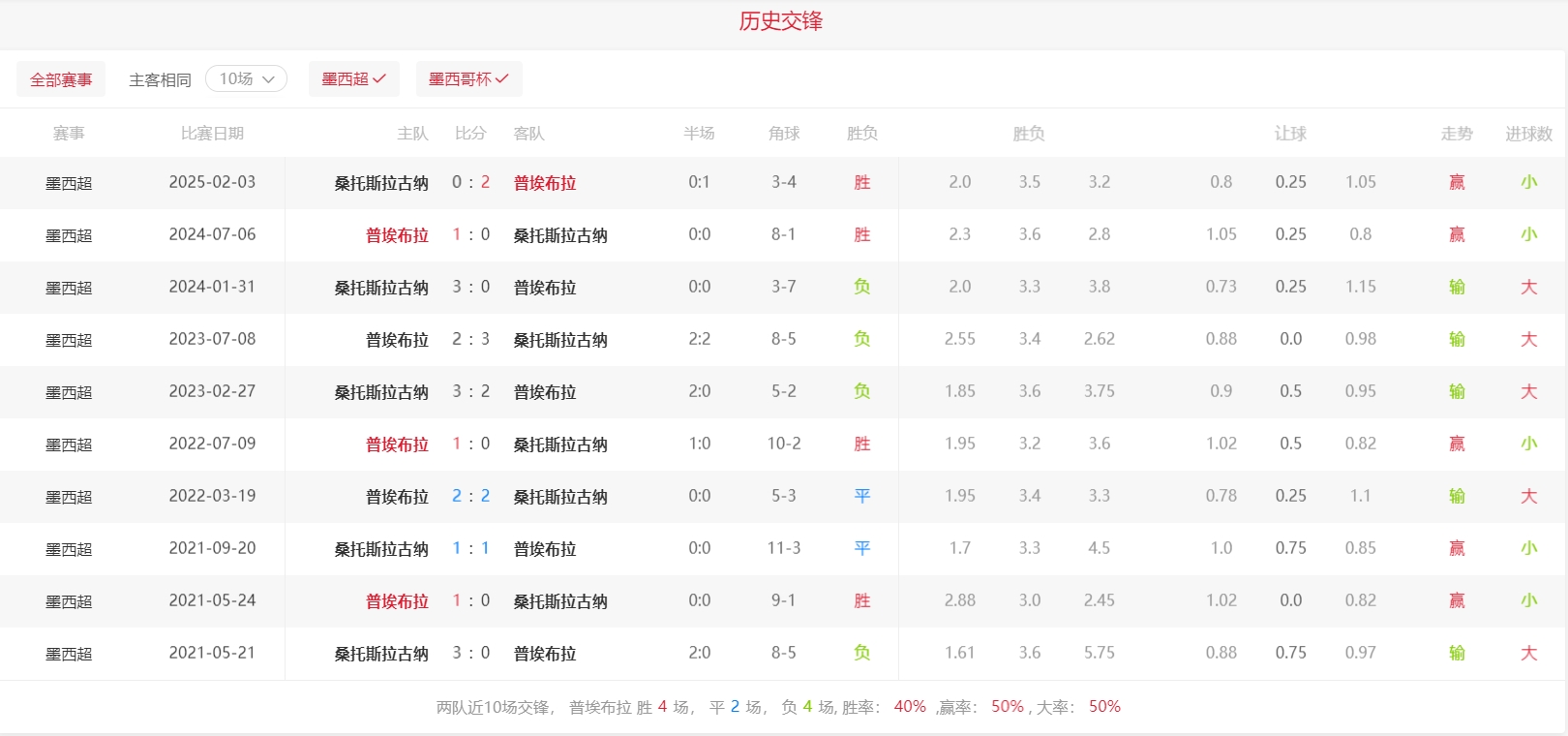Click the 进球数 column header
Viewport: 1568px width, 736px height.
(1528, 134)
